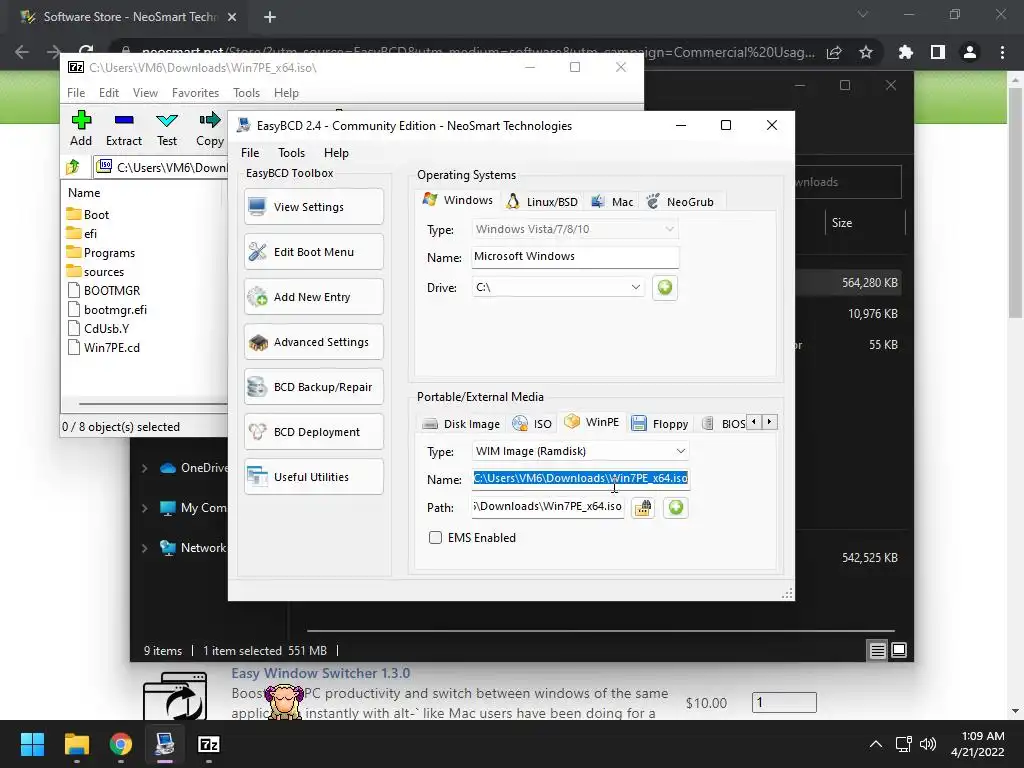Image resolution: width=1024 pixels, height=768 pixels.
Task: Click the 7-Zip Copy toolbar icon
Action: pos(210,129)
